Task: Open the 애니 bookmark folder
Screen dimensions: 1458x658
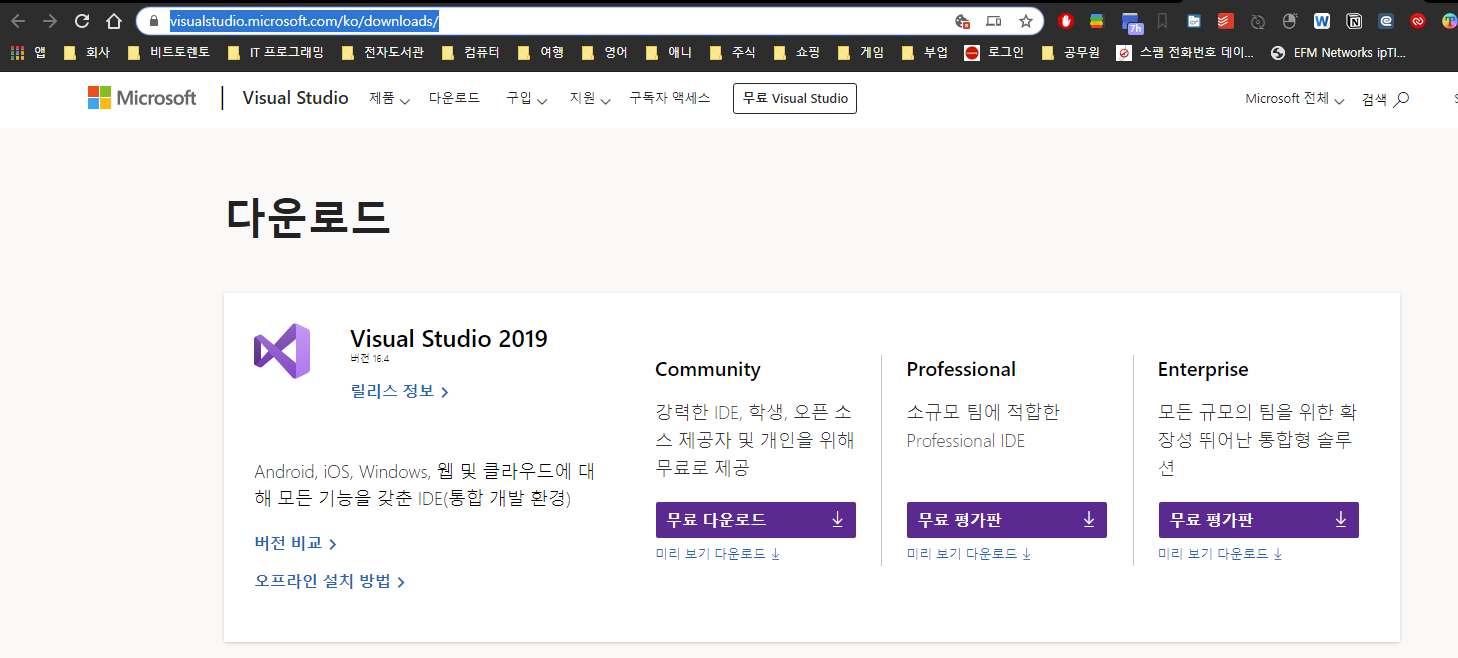Action: click(x=668, y=53)
